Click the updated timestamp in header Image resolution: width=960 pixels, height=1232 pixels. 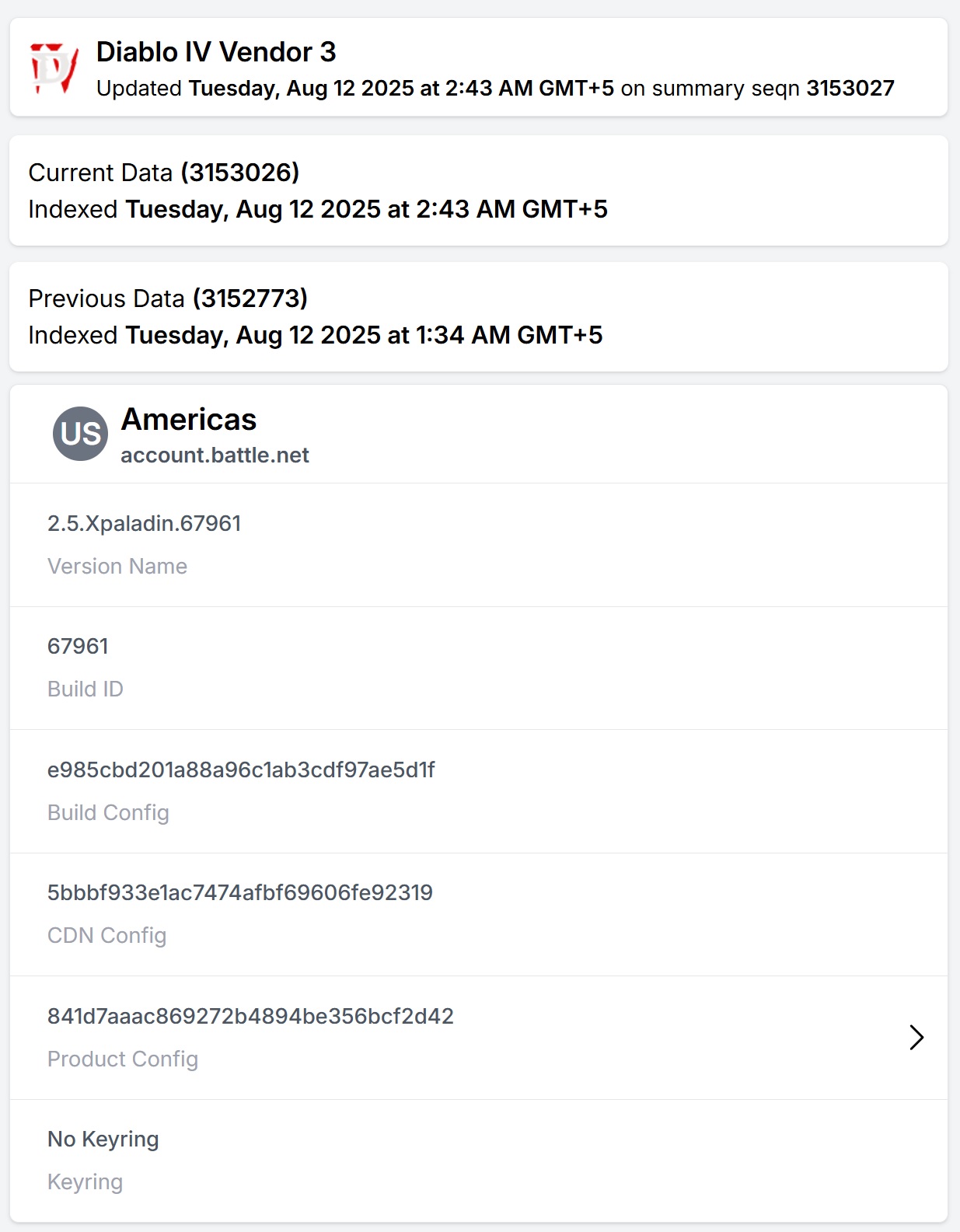tap(401, 89)
